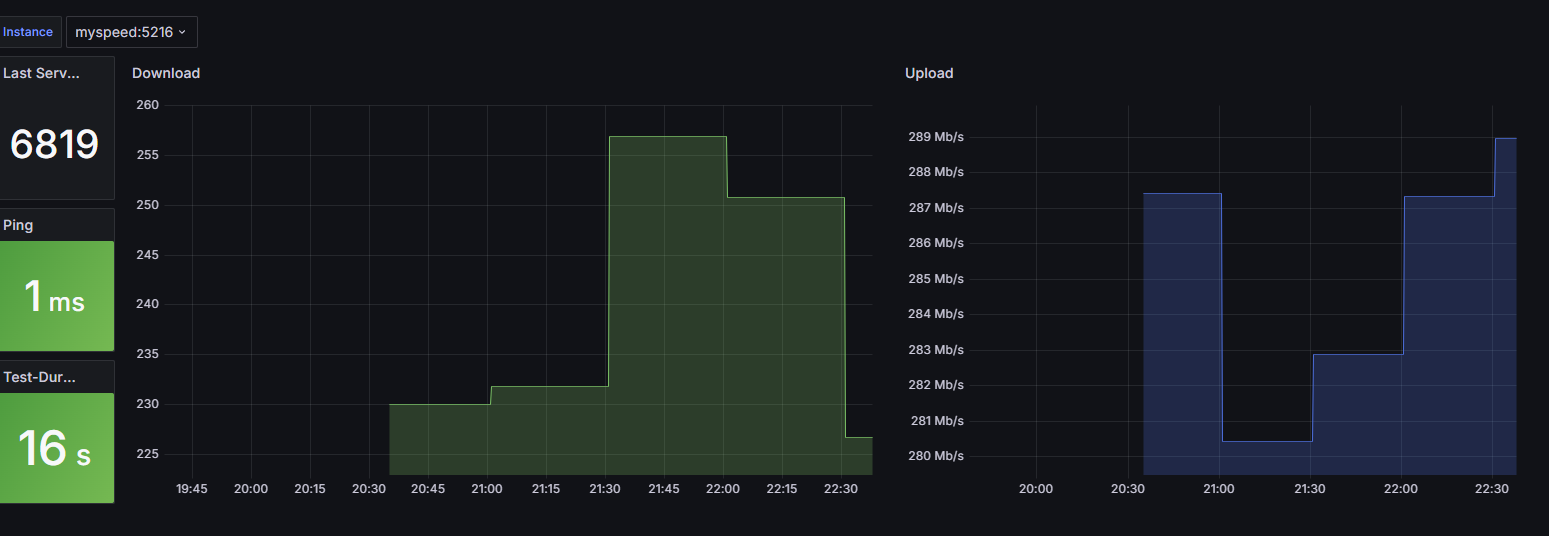Open the Download panel title menu
Viewport: 1549px width, 536px height.
166,73
